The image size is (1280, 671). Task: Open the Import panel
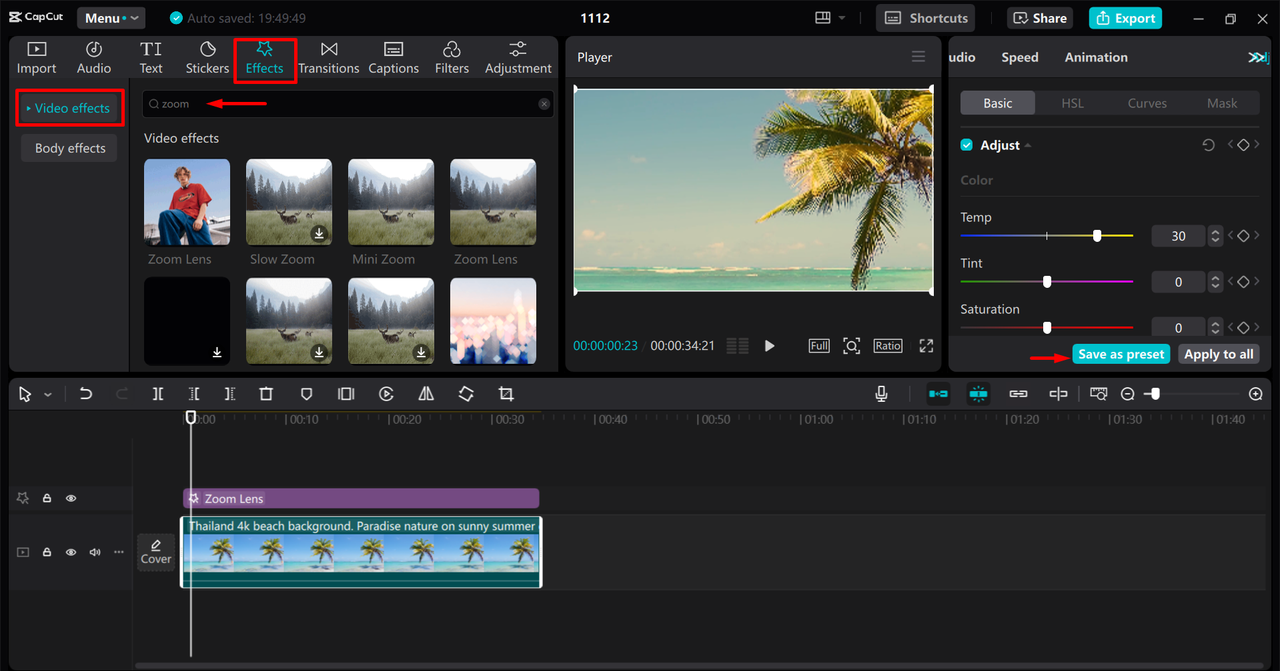(x=36, y=58)
